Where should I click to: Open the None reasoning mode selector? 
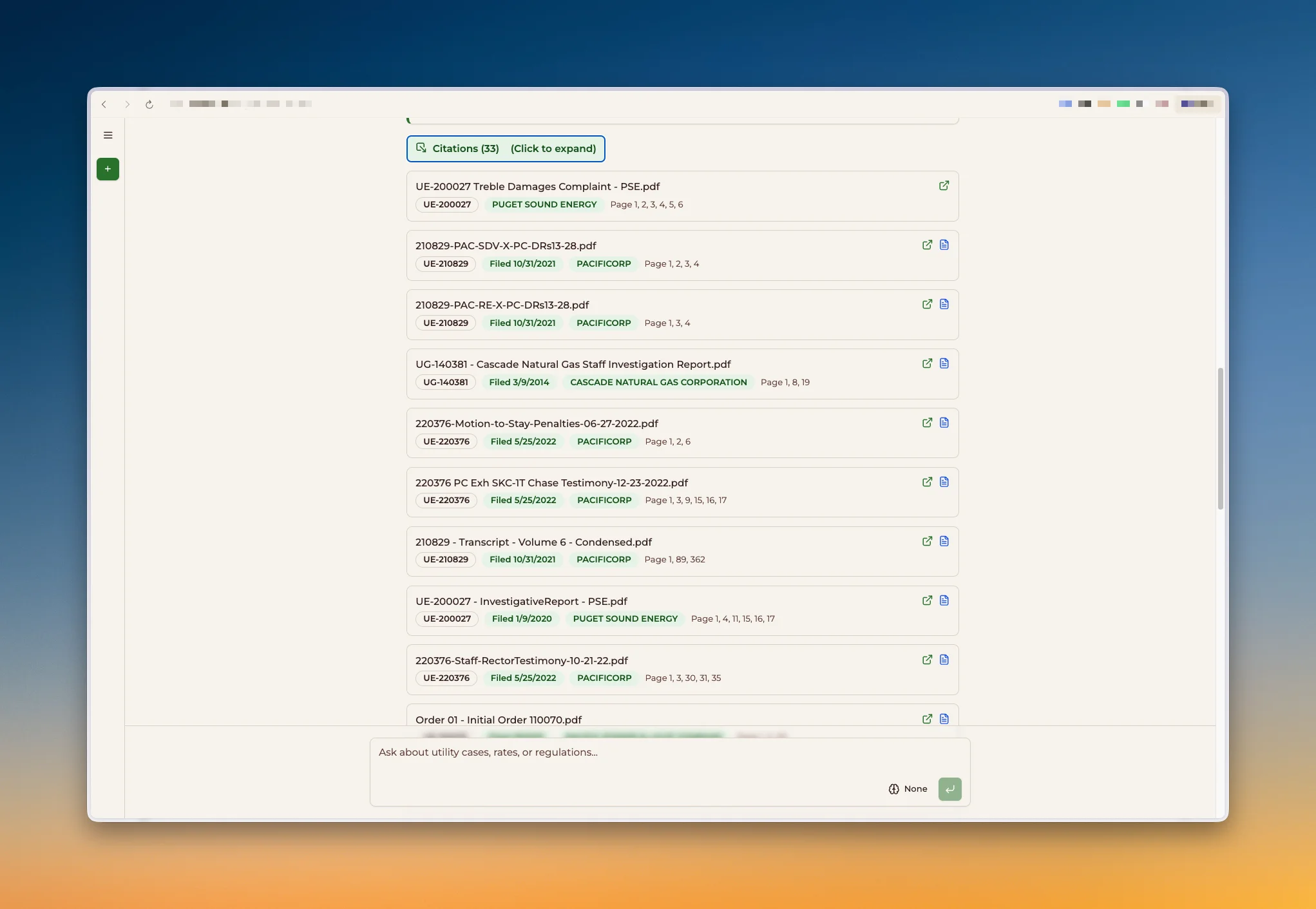[x=908, y=789]
